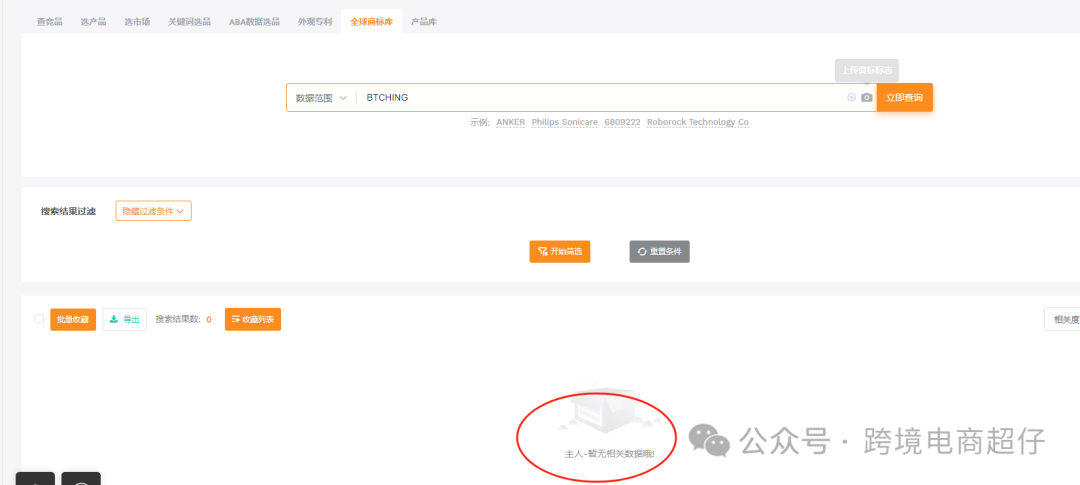The height and width of the screenshot is (485, 1080).
Task: Switch to the 查竞品 tab
Action: 50,21
